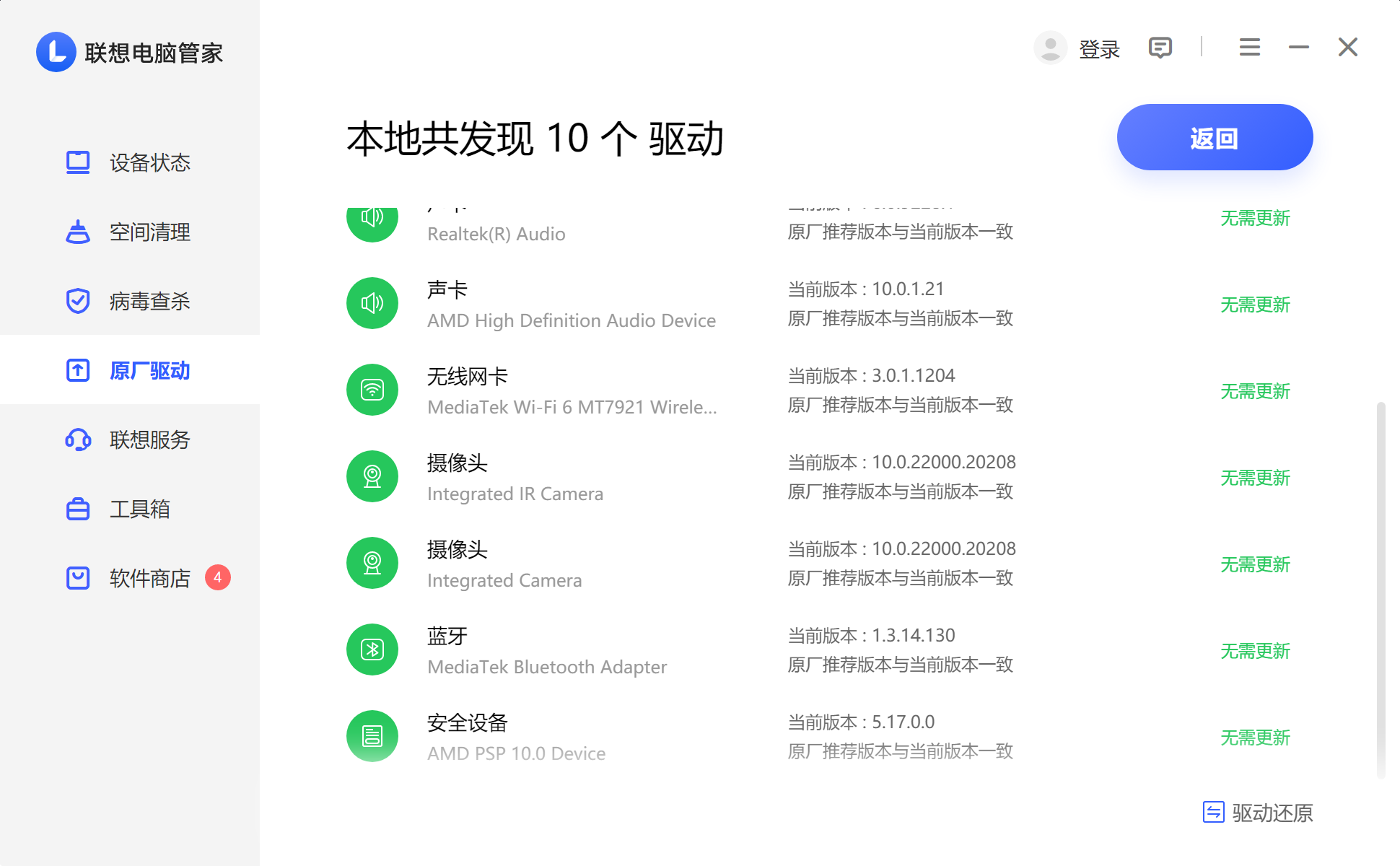Click 无需更新 for 无线网卡 row
The width and height of the screenshot is (1400, 866).
tap(1255, 391)
